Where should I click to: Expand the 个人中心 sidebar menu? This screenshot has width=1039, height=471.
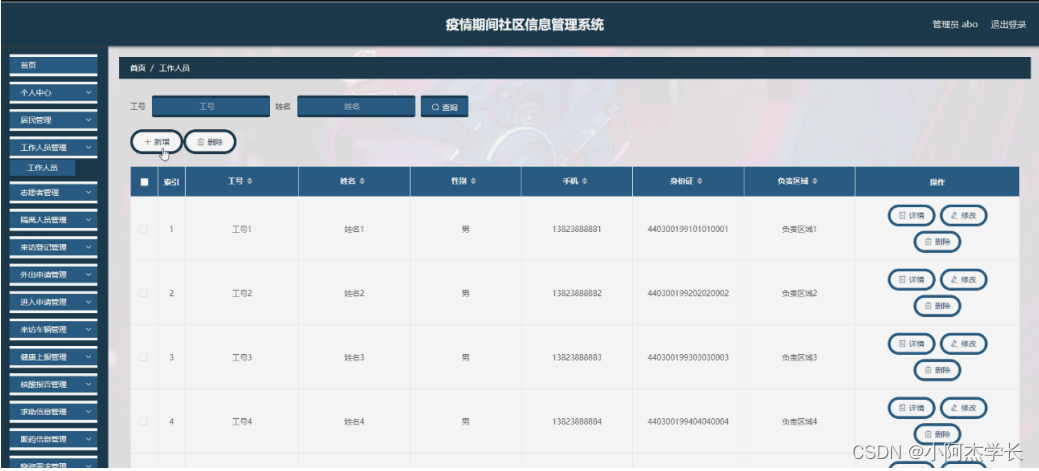54,93
